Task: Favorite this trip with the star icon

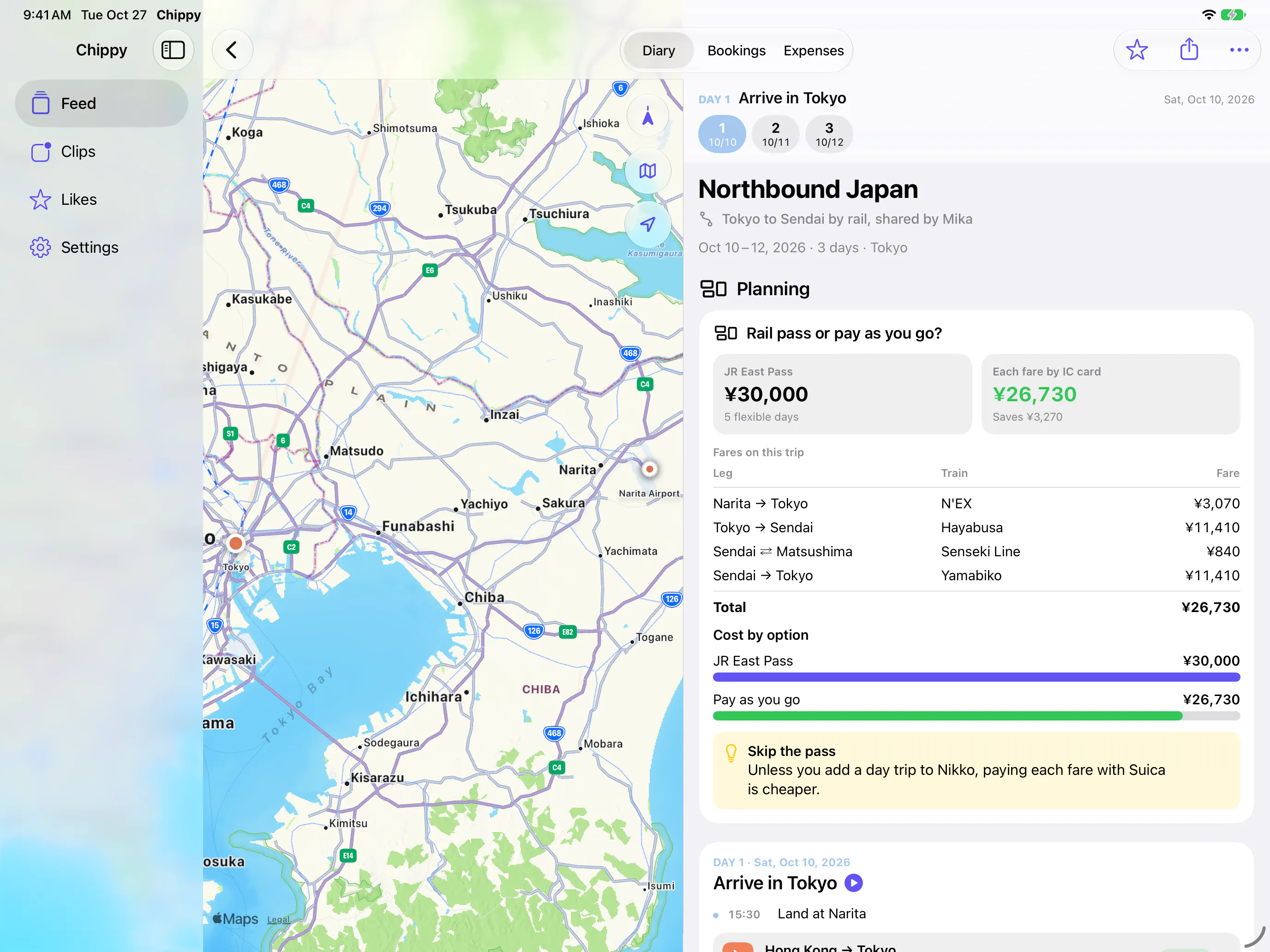Action: coord(1136,50)
